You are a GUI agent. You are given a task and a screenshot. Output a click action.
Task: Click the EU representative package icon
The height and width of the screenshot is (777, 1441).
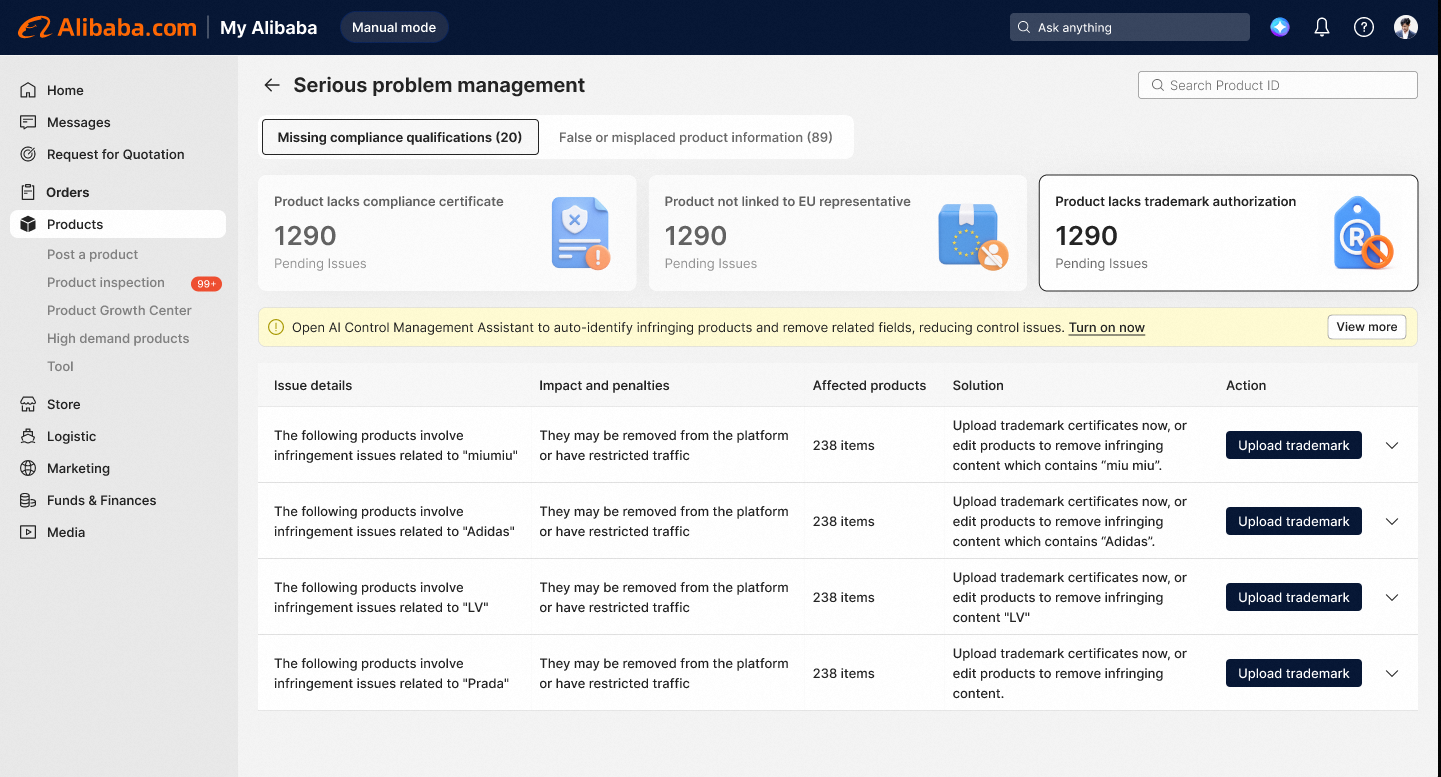pos(972,236)
